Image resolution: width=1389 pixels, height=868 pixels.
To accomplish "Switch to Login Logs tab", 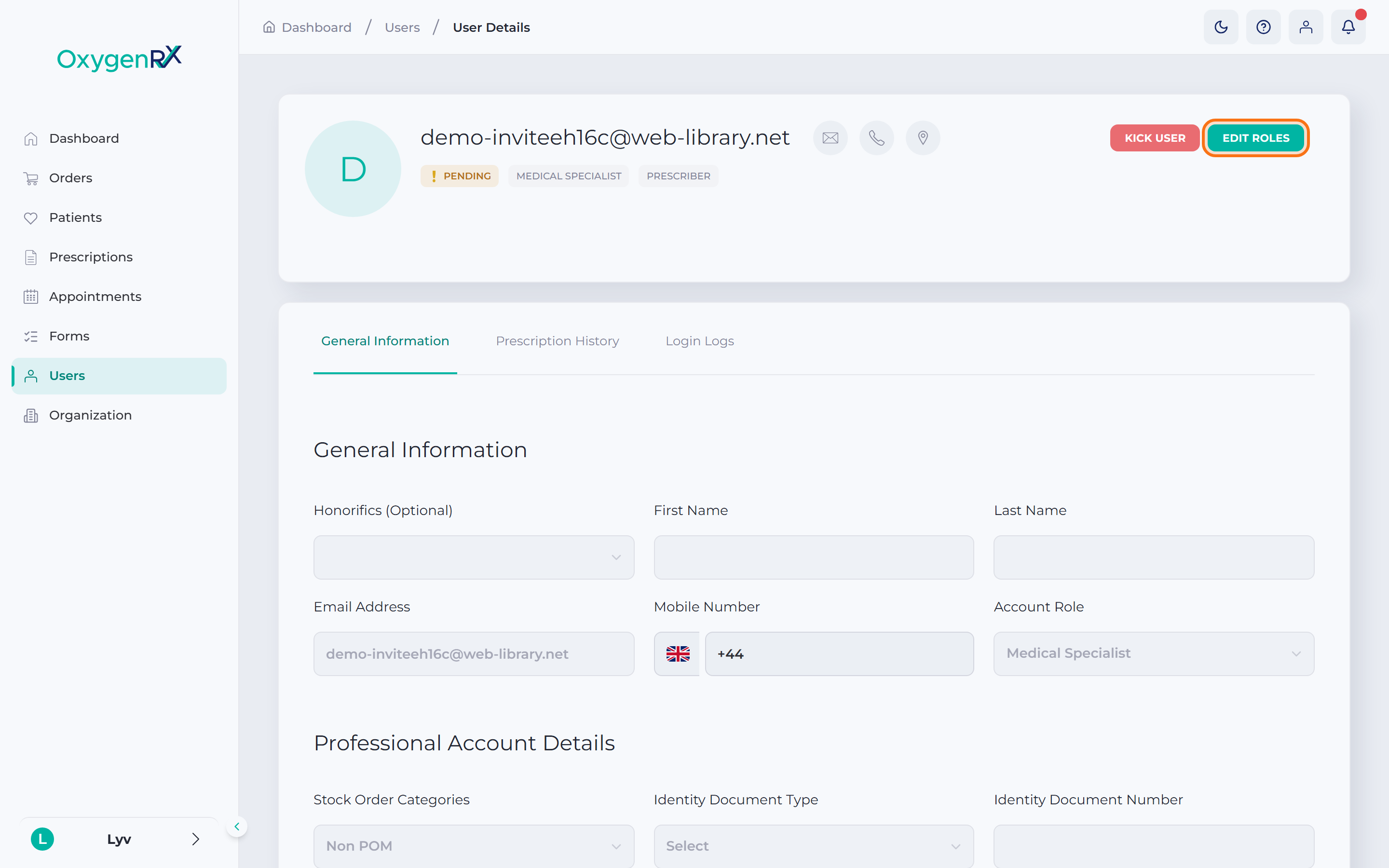I will point(700,341).
